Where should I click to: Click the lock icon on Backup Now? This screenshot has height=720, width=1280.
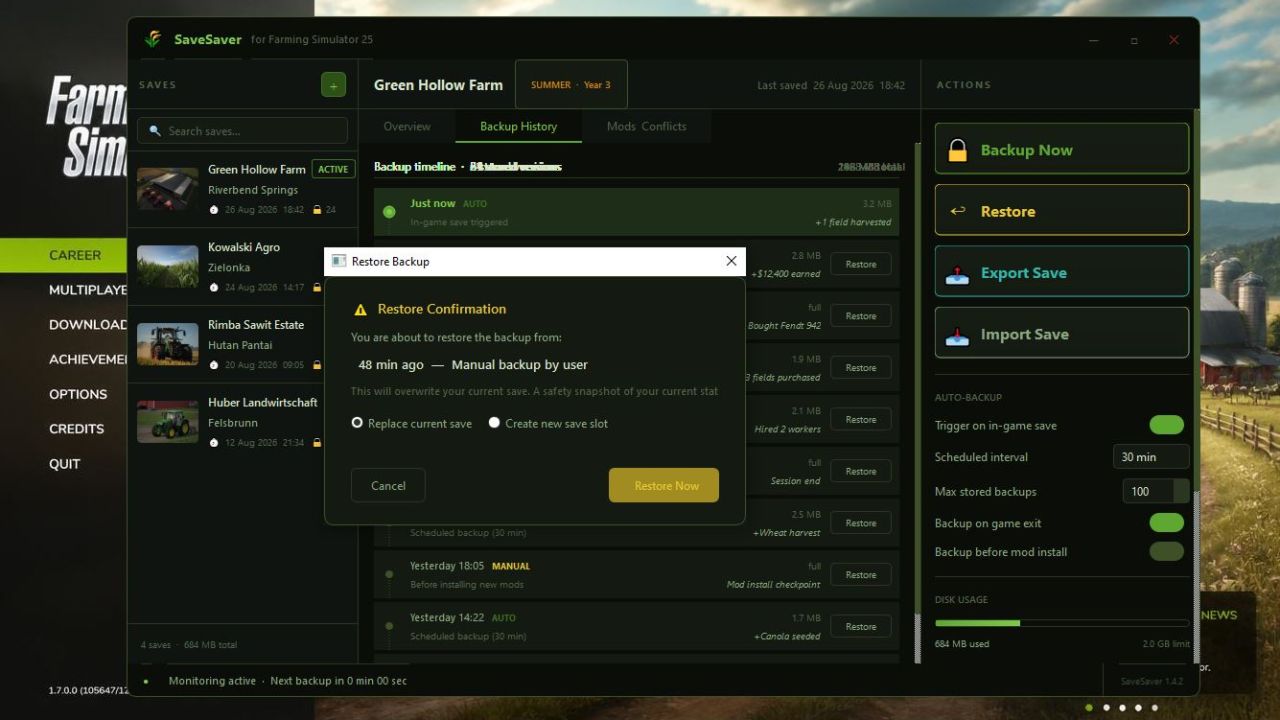point(958,150)
